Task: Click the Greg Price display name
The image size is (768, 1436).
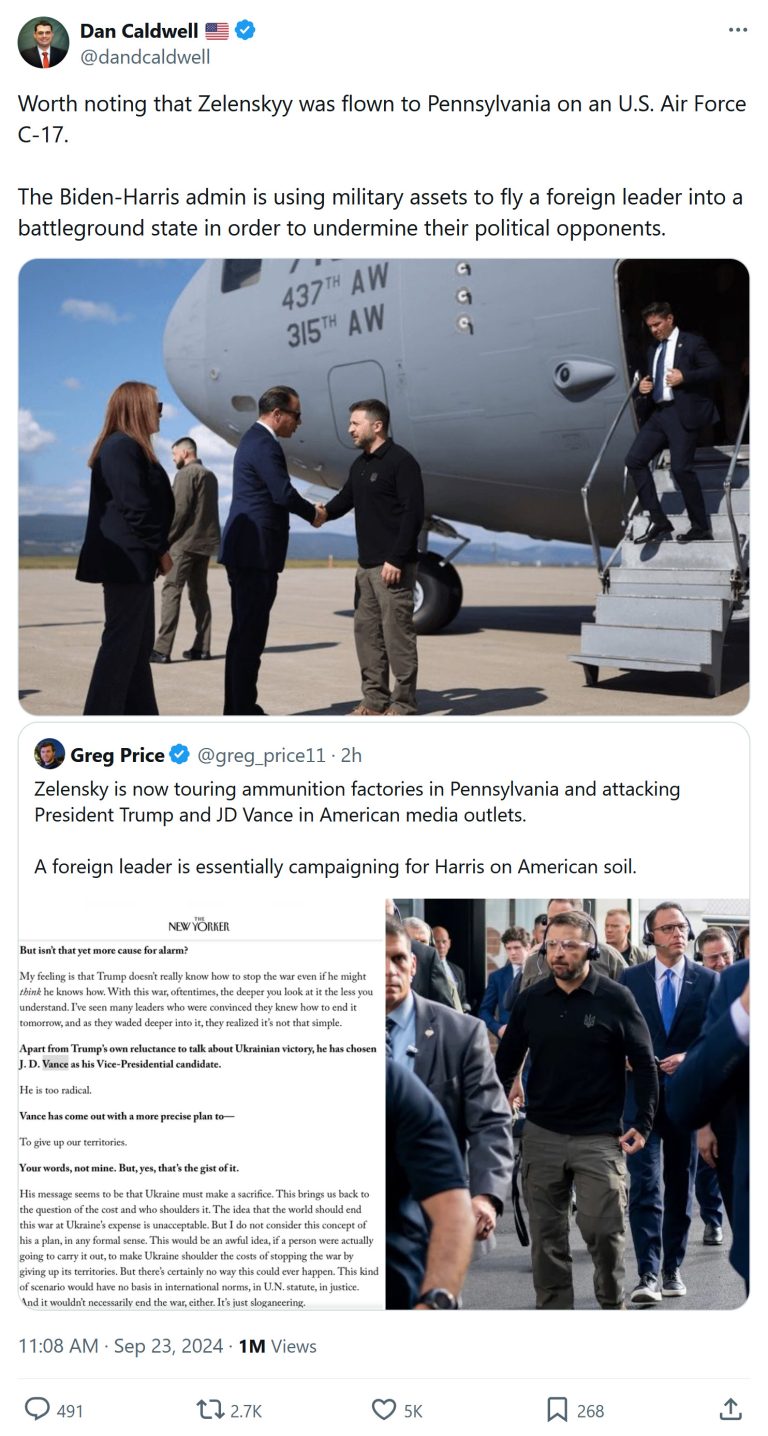Action: pyautogui.click(x=117, y=754)
